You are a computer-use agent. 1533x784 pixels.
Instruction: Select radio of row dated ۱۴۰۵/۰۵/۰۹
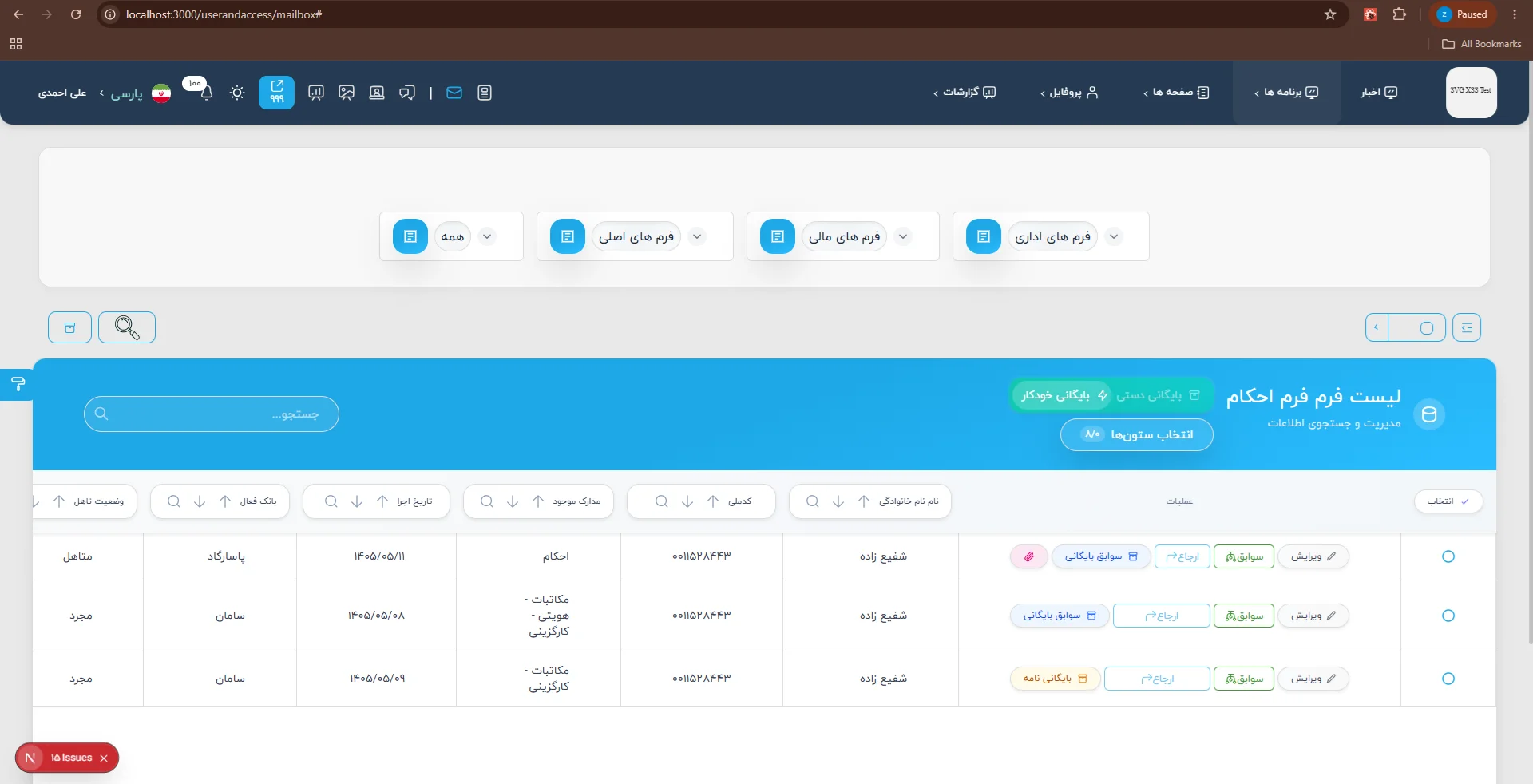click(x=1448, y=679)
